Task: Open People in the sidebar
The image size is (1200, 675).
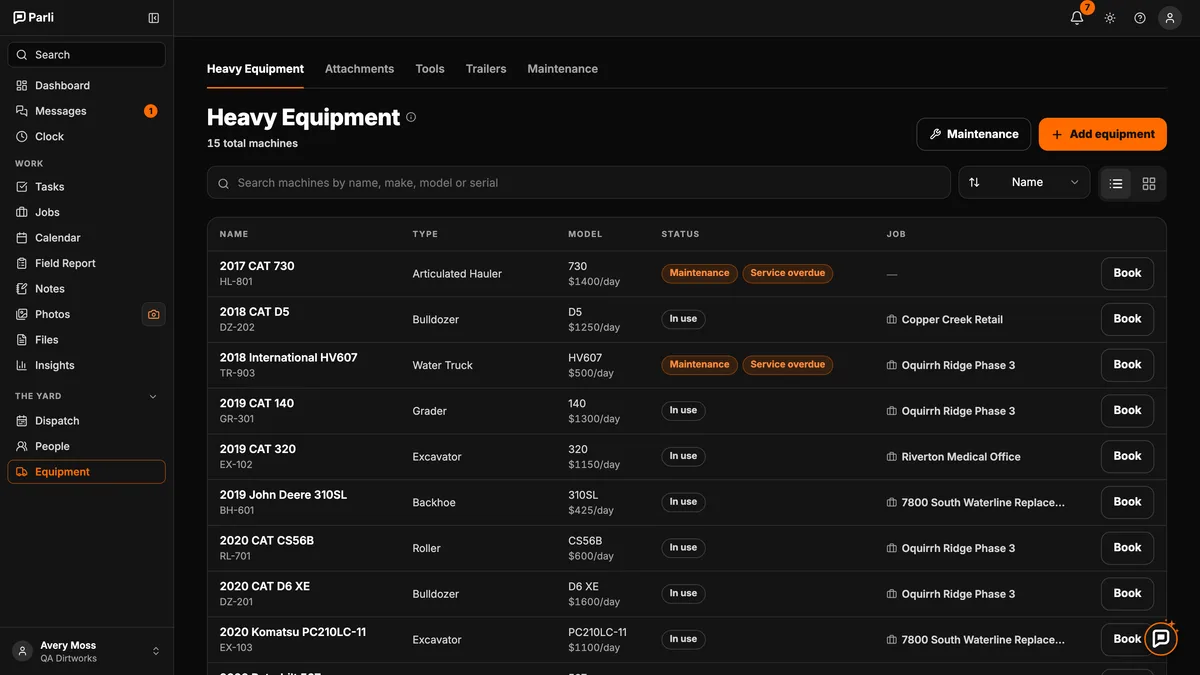Action: (86, 446)
